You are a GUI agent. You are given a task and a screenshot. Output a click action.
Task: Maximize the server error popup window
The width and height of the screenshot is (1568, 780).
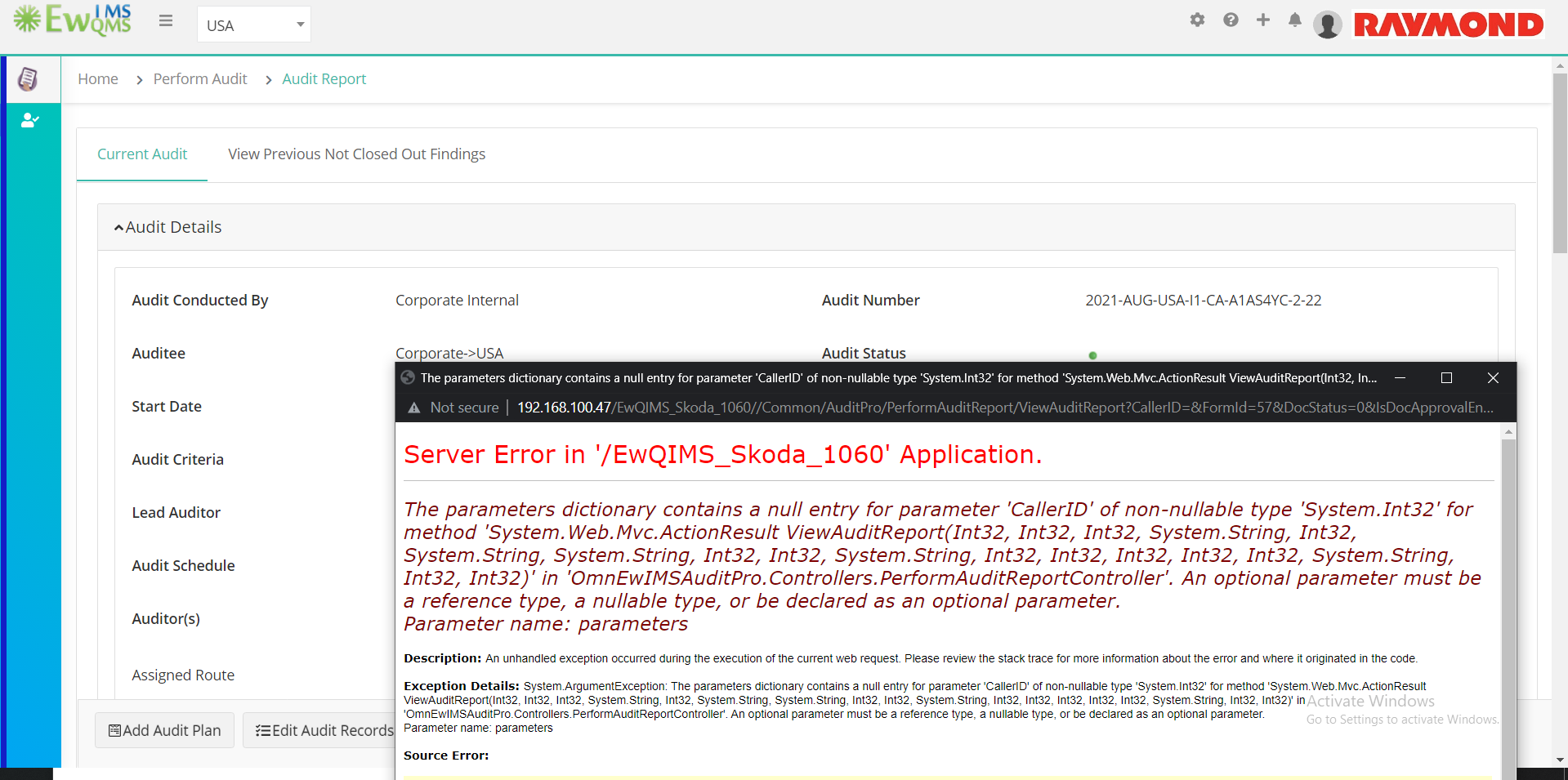[x=1446, y=378]
